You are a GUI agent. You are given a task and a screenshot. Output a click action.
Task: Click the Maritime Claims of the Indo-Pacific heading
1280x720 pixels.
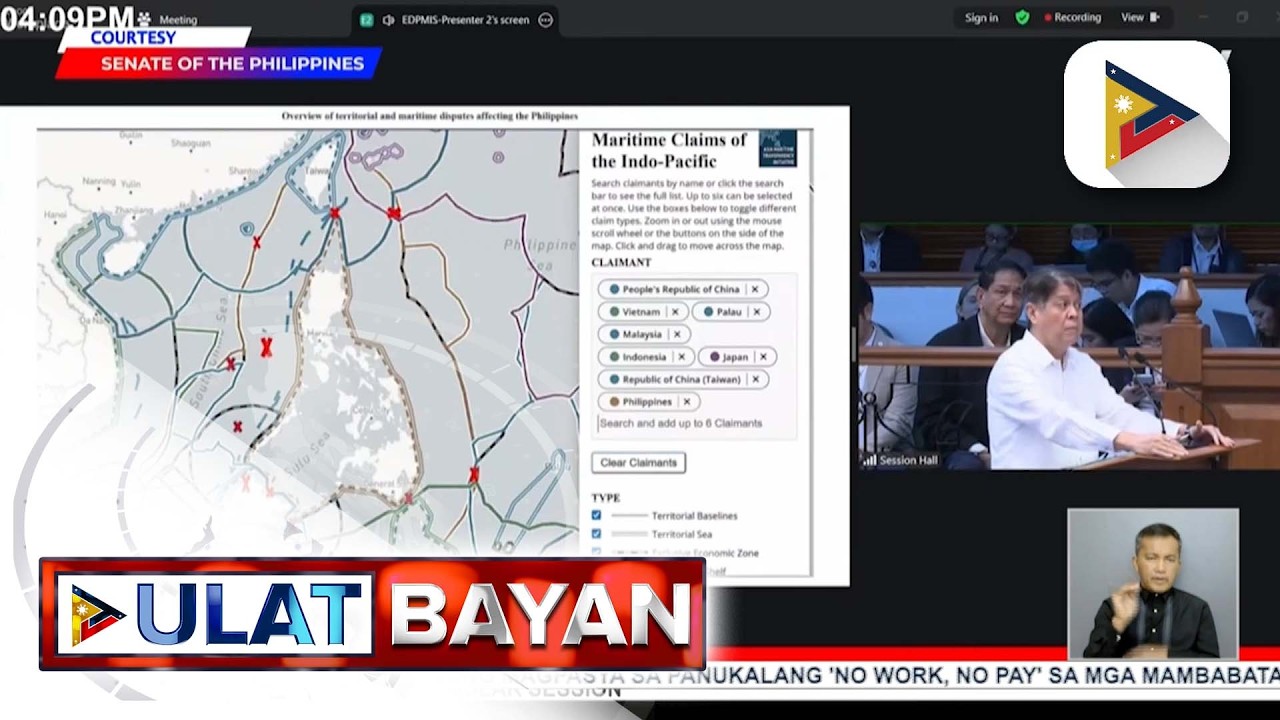click(x=669, y=150)
